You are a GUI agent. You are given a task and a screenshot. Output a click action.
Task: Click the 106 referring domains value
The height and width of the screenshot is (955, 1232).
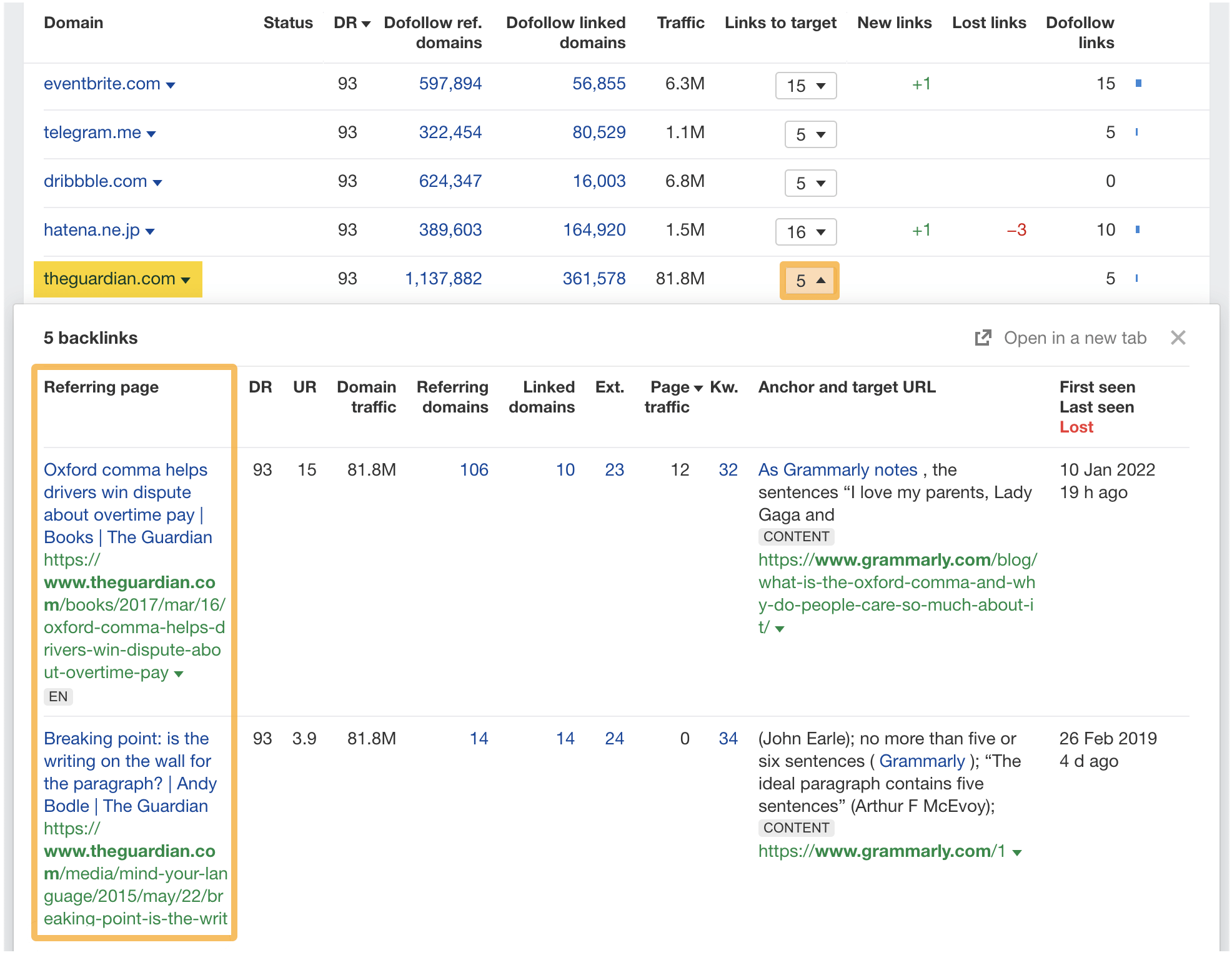click(474, 469)
